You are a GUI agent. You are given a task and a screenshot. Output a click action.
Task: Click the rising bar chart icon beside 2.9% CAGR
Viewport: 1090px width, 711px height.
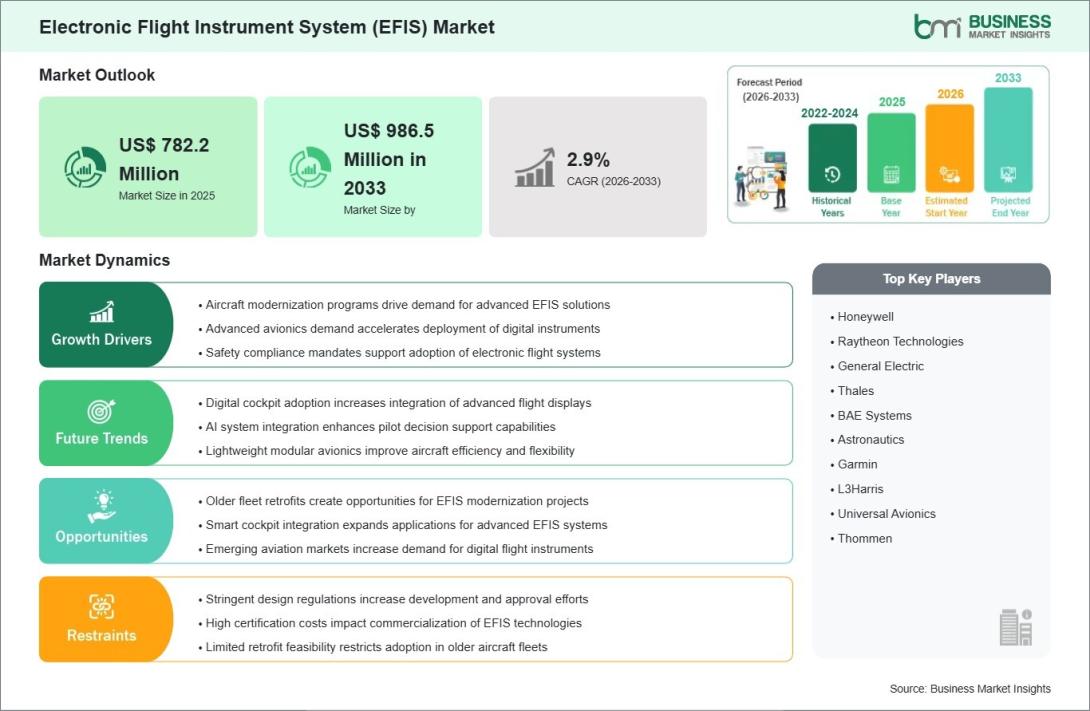pyautogui.click(x=535, y=167)
